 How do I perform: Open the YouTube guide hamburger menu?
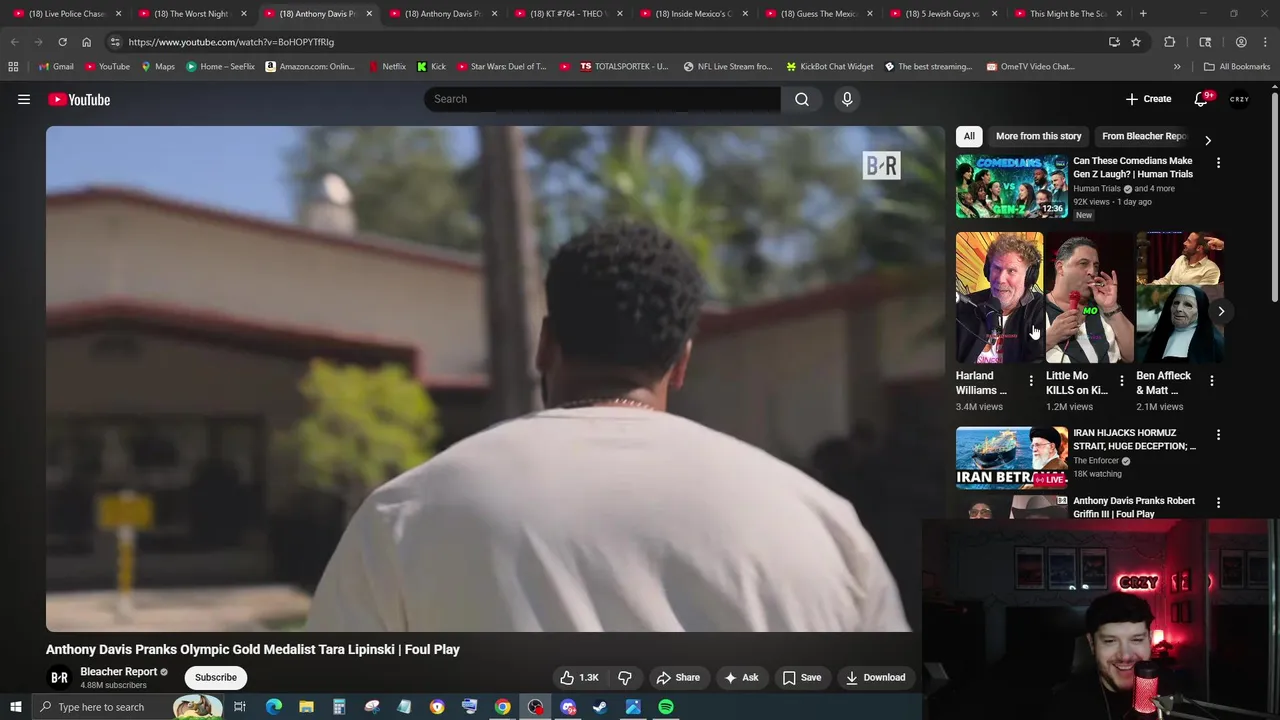[24, 99]
